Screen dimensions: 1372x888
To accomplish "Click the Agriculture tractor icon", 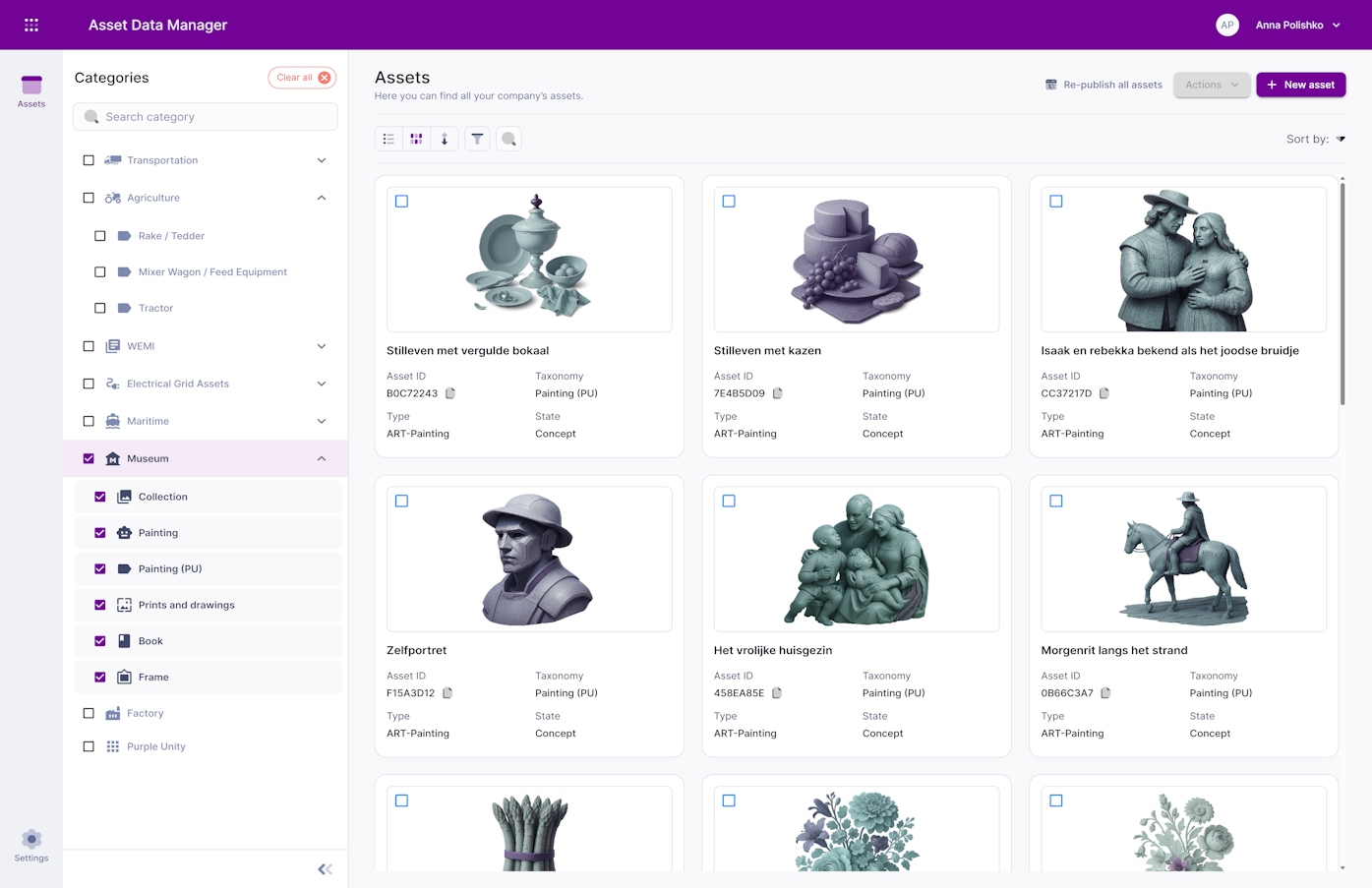I will 113,198.
